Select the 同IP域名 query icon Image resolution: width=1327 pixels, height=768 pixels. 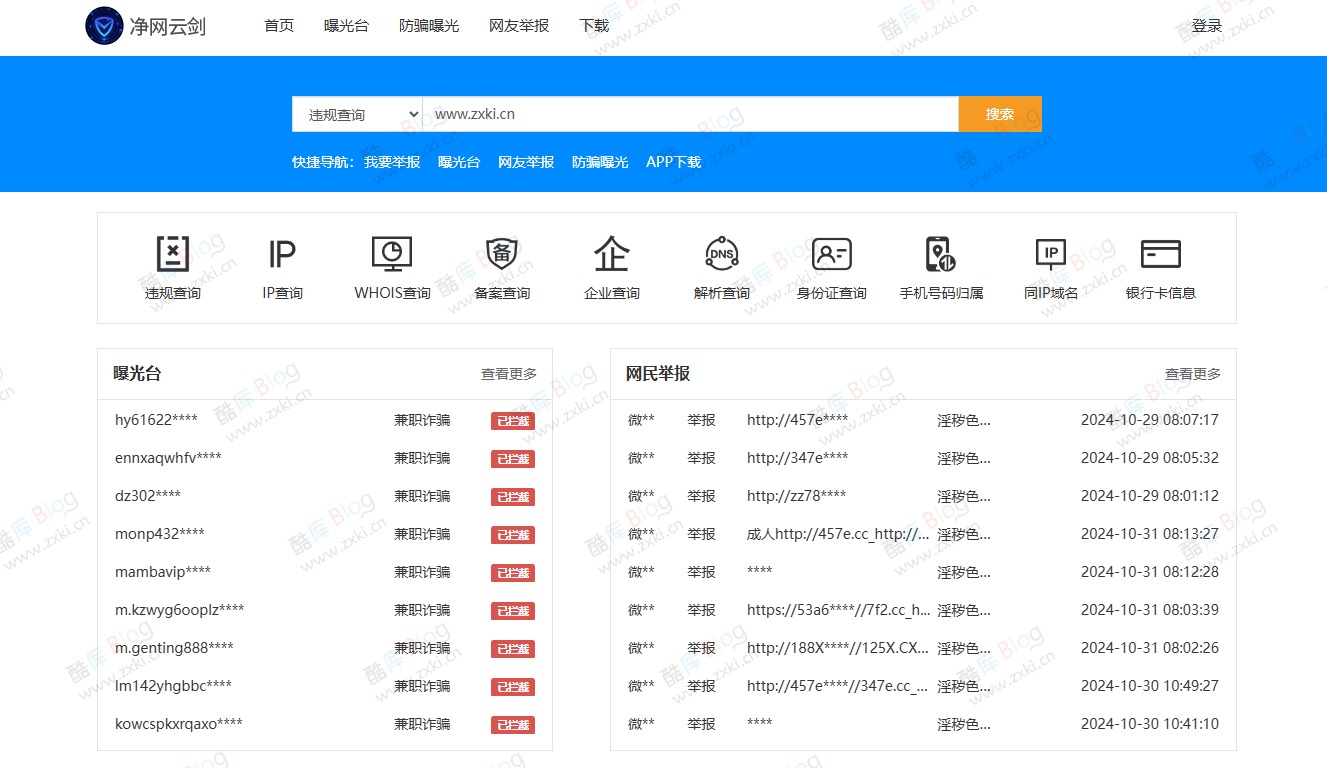click(1050, 267)
